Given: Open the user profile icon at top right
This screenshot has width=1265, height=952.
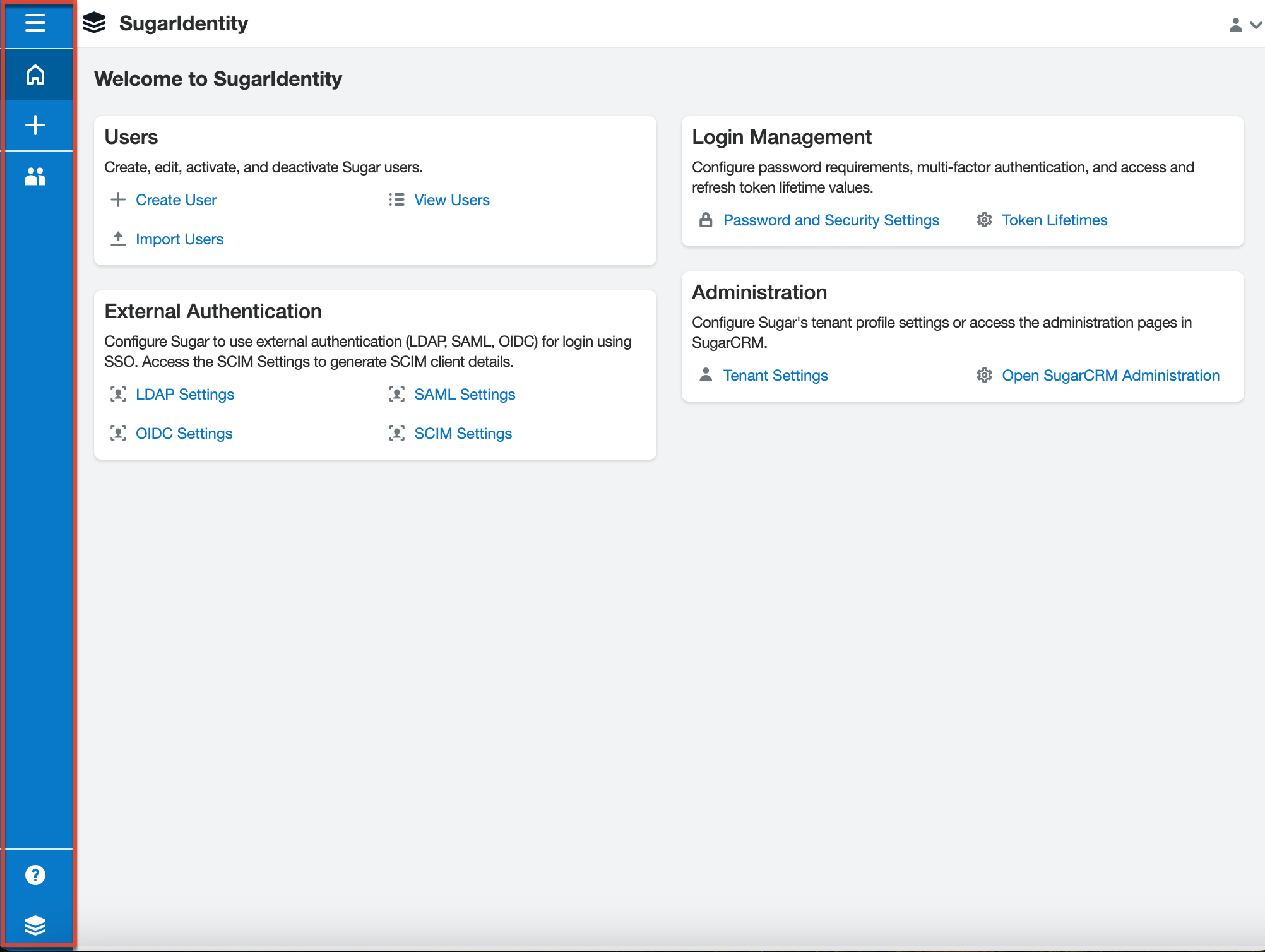Looking at the screenshot, I should coord(1236,25).
